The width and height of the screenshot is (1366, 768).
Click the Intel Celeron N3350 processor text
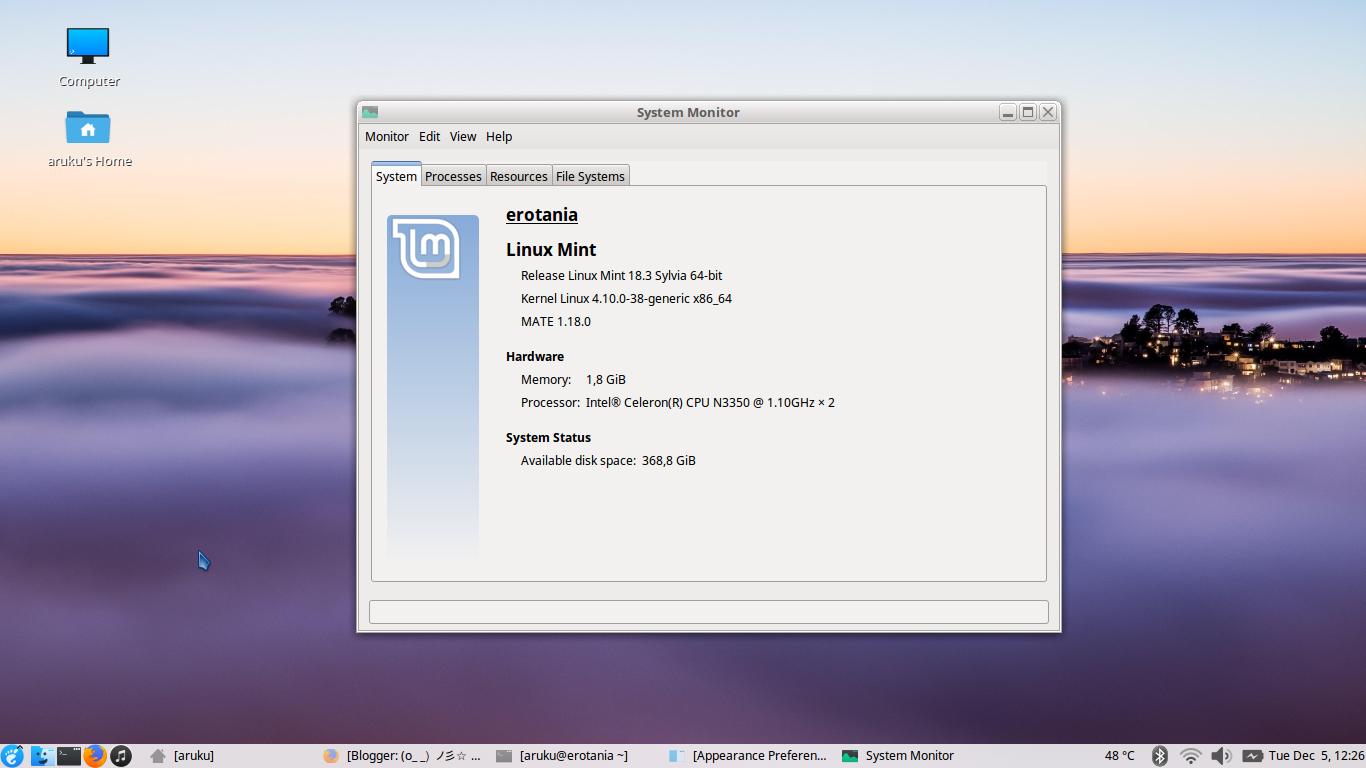(710, 403)
